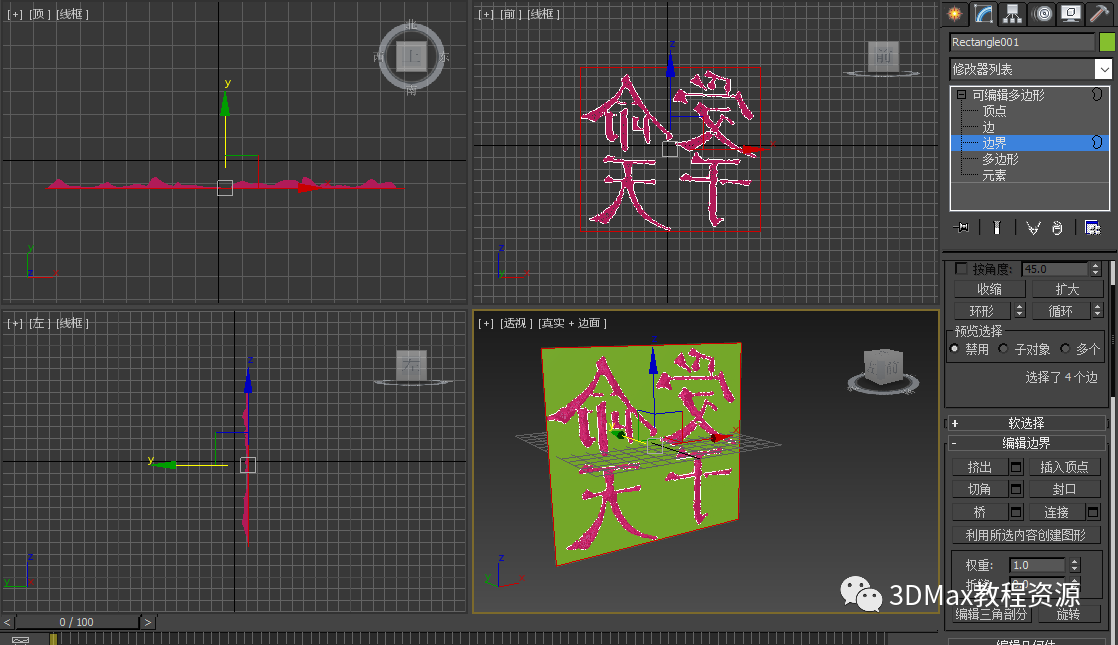This screenshot has width=1118, height=645.
Task: Click the Left viewport ViewCube face
Action: click(x=411, y=365)
